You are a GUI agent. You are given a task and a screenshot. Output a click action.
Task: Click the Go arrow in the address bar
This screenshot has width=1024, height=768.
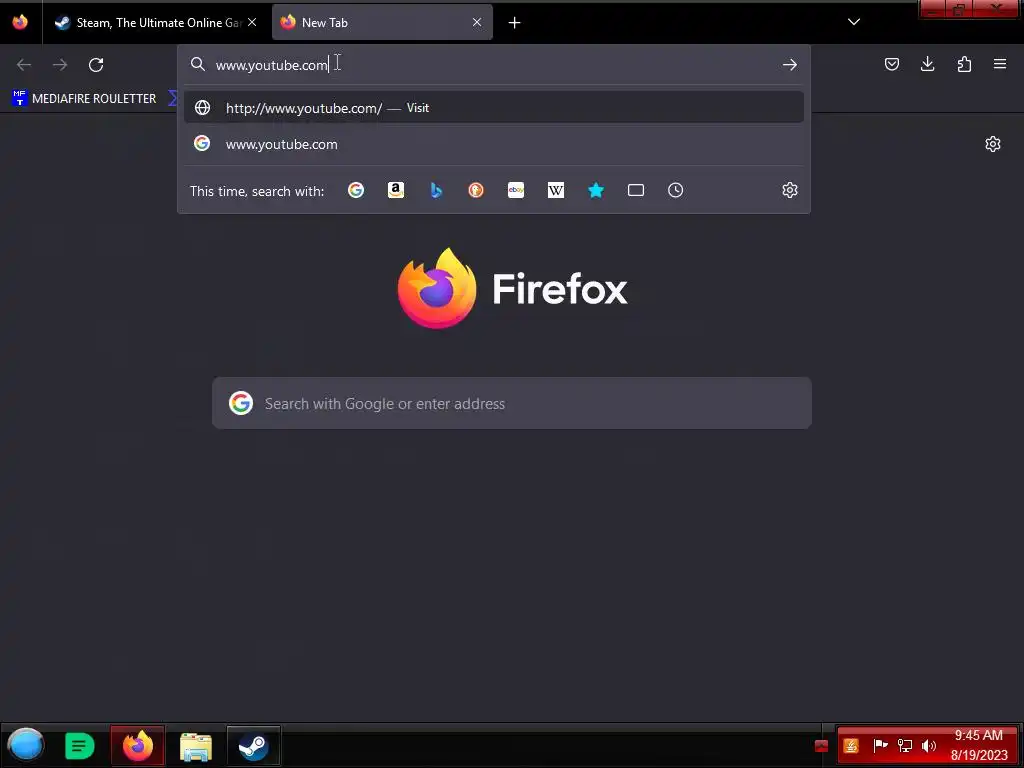tap(790, 65)
